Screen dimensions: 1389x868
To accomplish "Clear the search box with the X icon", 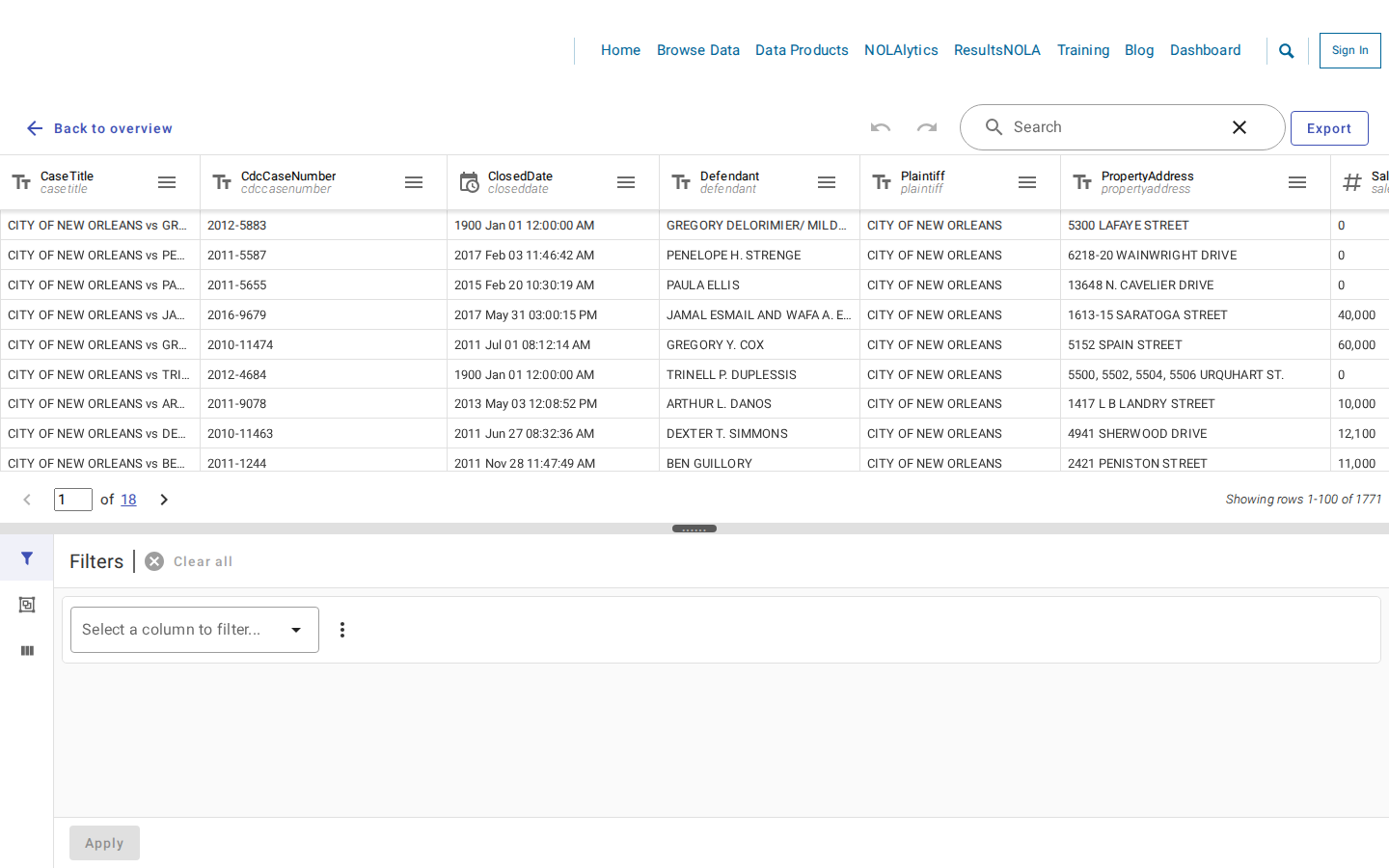I will 1239,127.
